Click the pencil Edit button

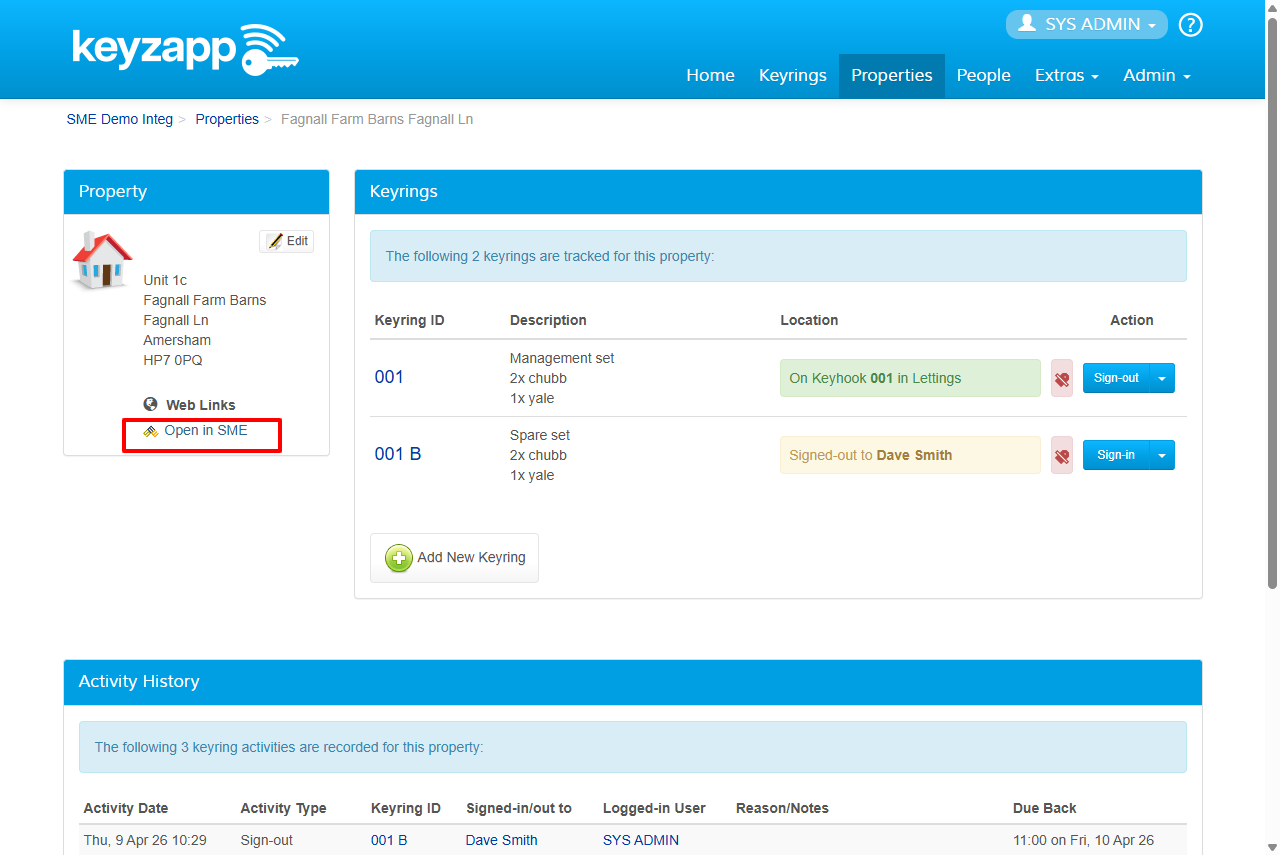287,241
